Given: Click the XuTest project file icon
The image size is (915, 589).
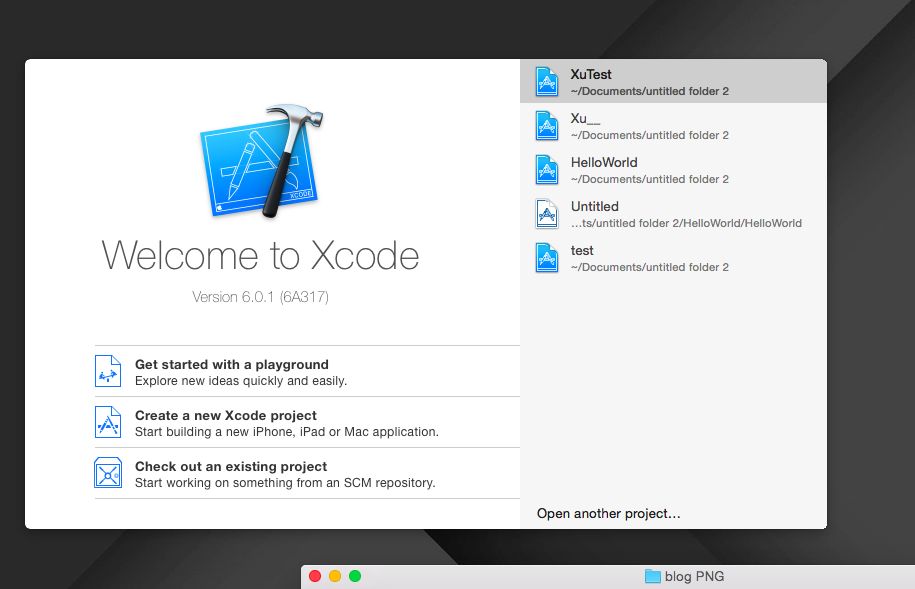Looking at the screenshot, I should pyautogui.click(x=547, y=82).
